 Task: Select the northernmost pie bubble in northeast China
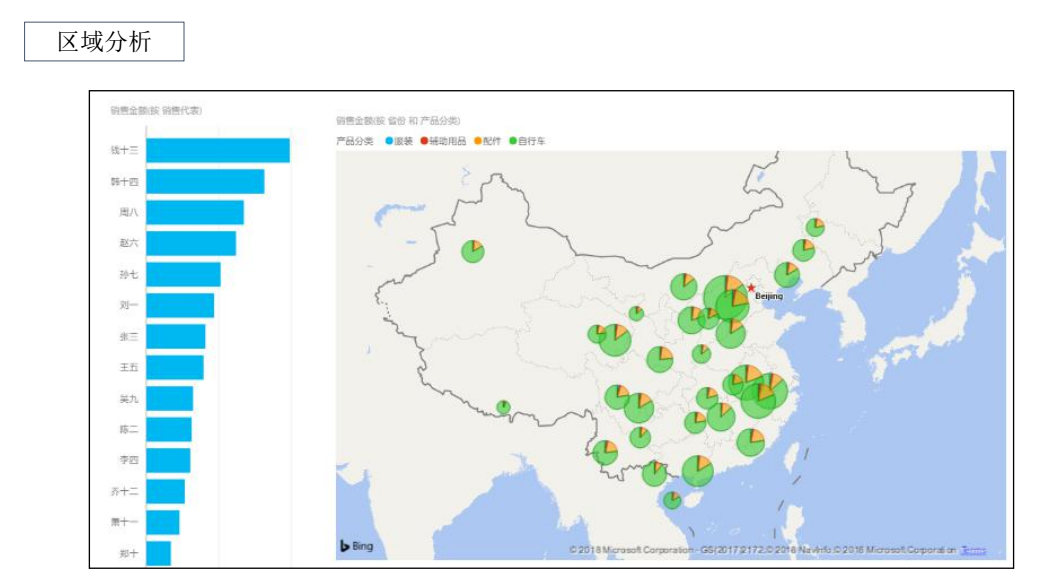click(815, 227)
